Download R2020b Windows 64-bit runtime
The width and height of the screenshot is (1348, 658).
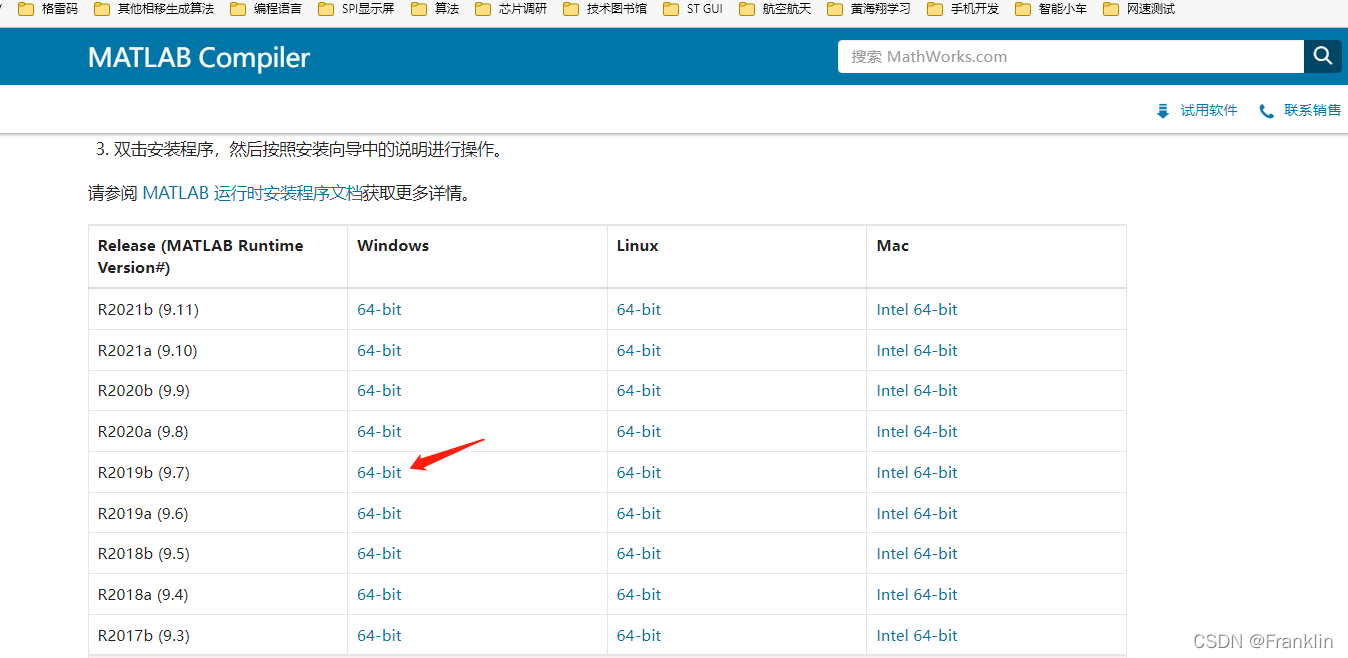[x=379, y=391]
